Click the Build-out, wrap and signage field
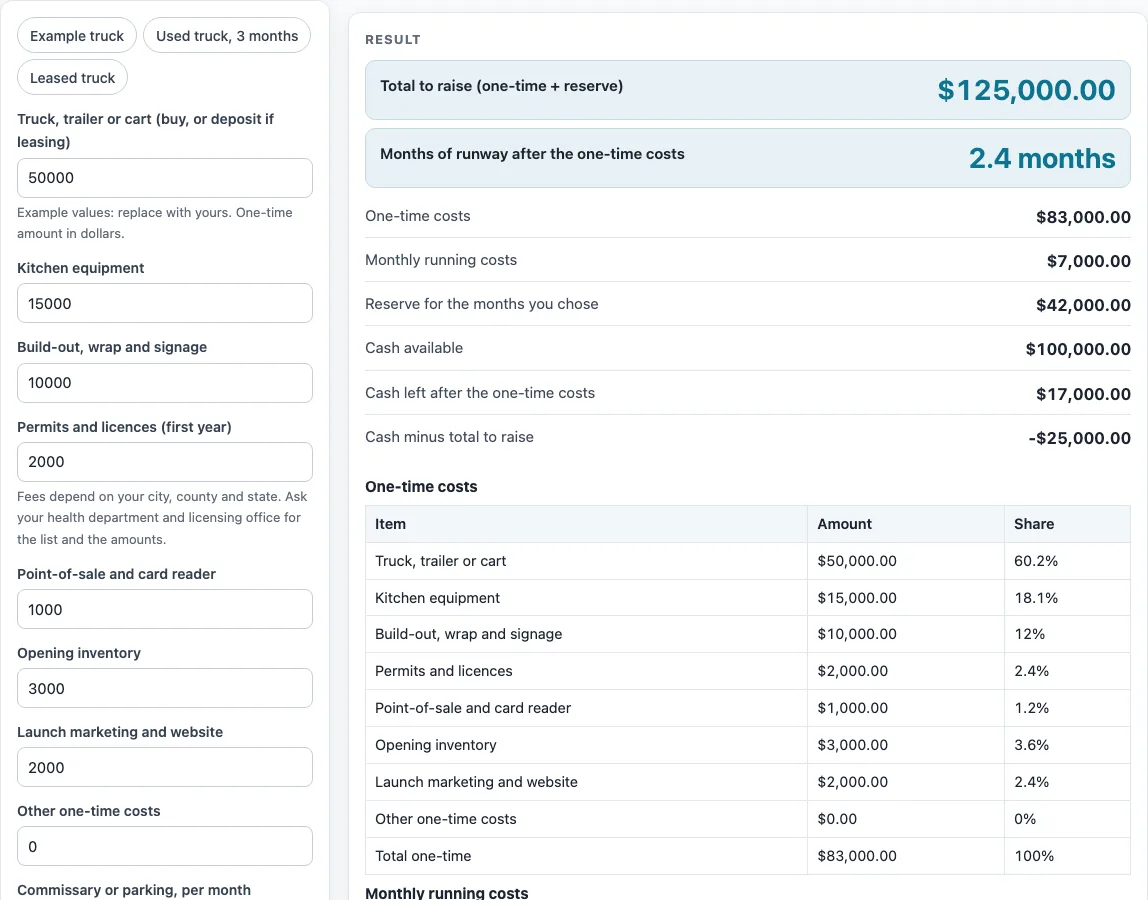The width and height of the screenshot is (1148, 900). coord(165,383)
